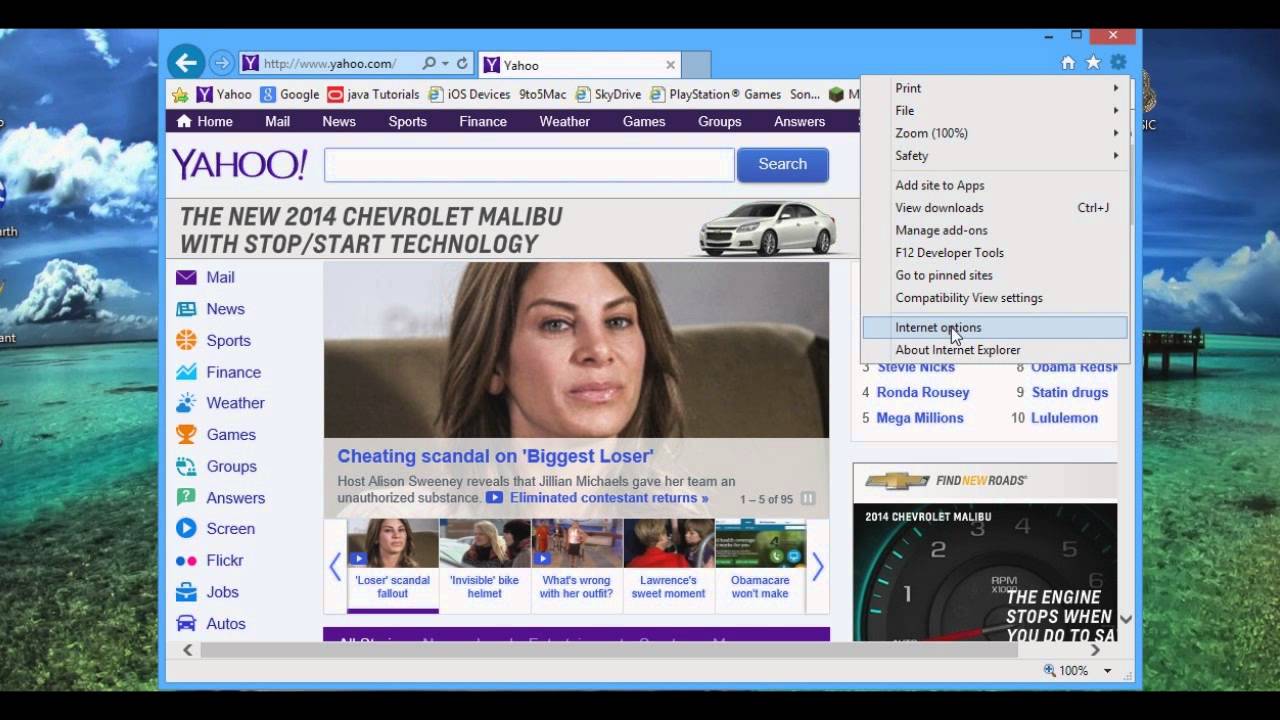The height and width of the screenshot is (720, 1280).
Task: Click Groups icon in left sidebar
Action: (186, 466)
